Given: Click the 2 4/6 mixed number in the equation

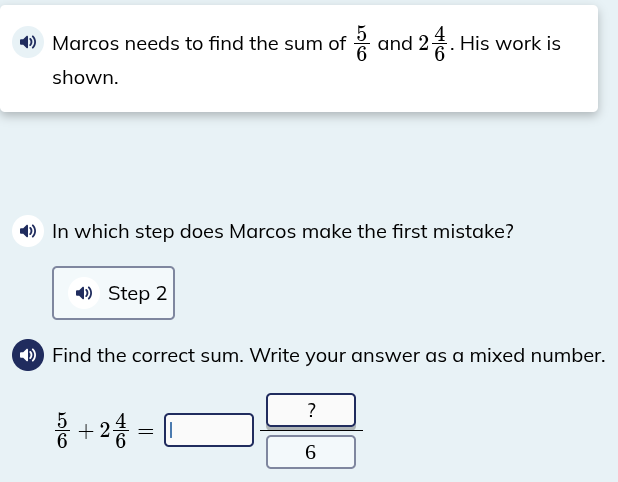Looking at the screenshot, I should 114,431.
